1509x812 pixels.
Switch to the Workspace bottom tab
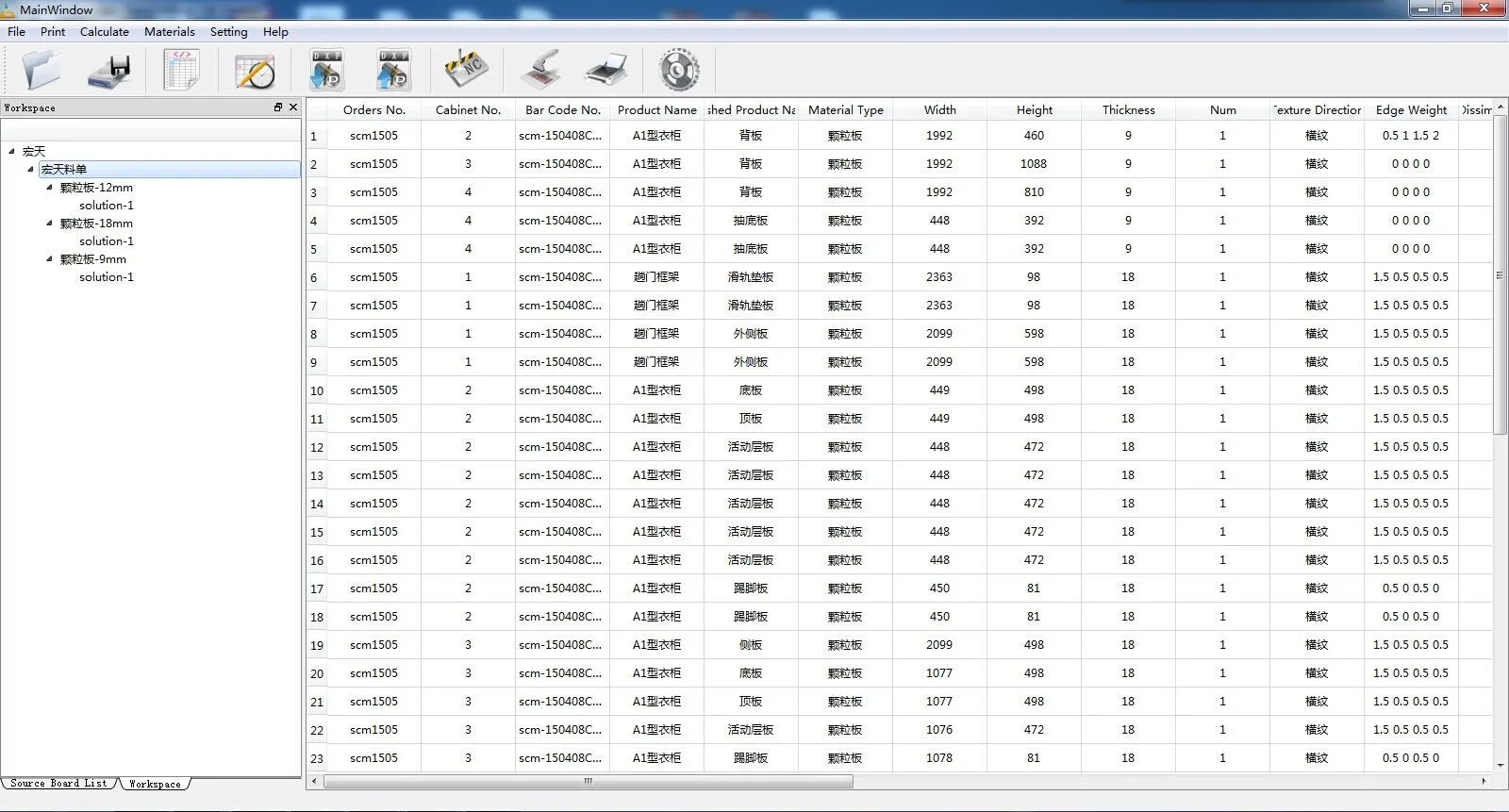tap(155, 784)
